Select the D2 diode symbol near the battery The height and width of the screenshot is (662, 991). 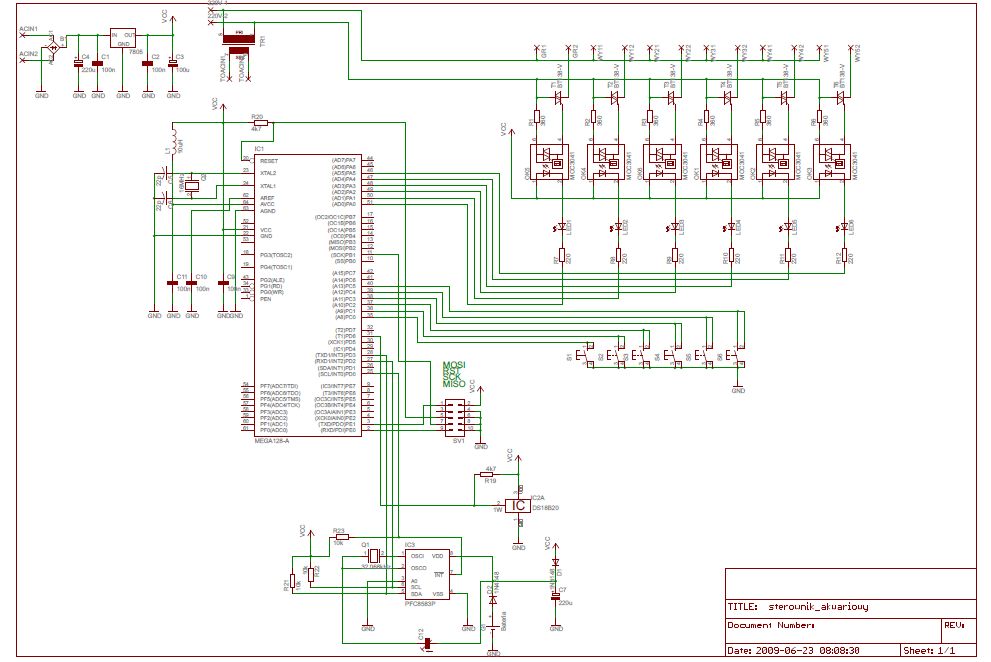pos(492,599)
